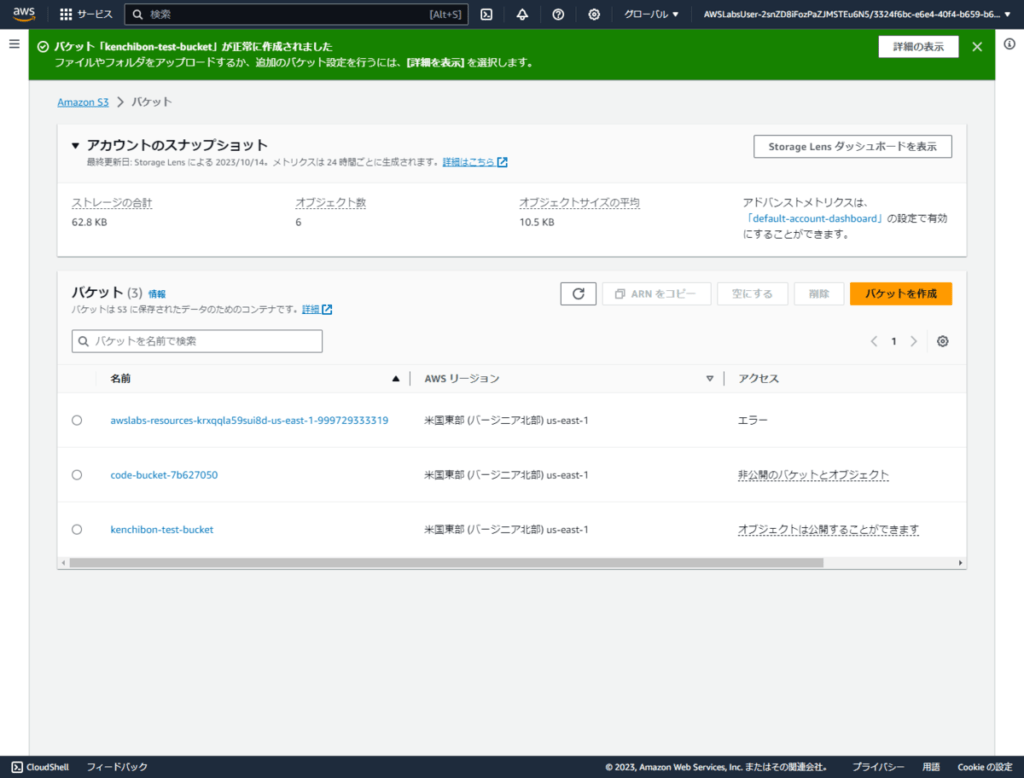The image size is (1024, 778).
Task: Click the オブジェクト数 metric label
Action: pyautogui.click(x=330, y=203)
